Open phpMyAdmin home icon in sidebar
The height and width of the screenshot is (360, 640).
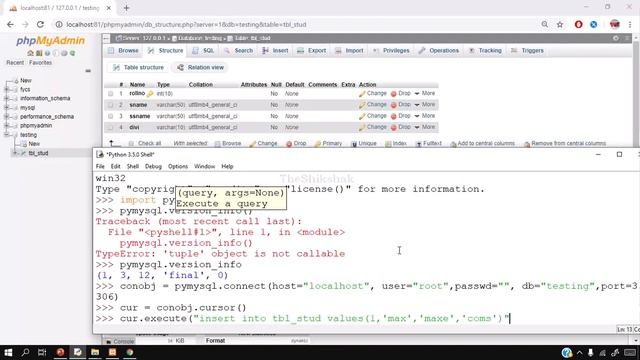coord(30,53)
